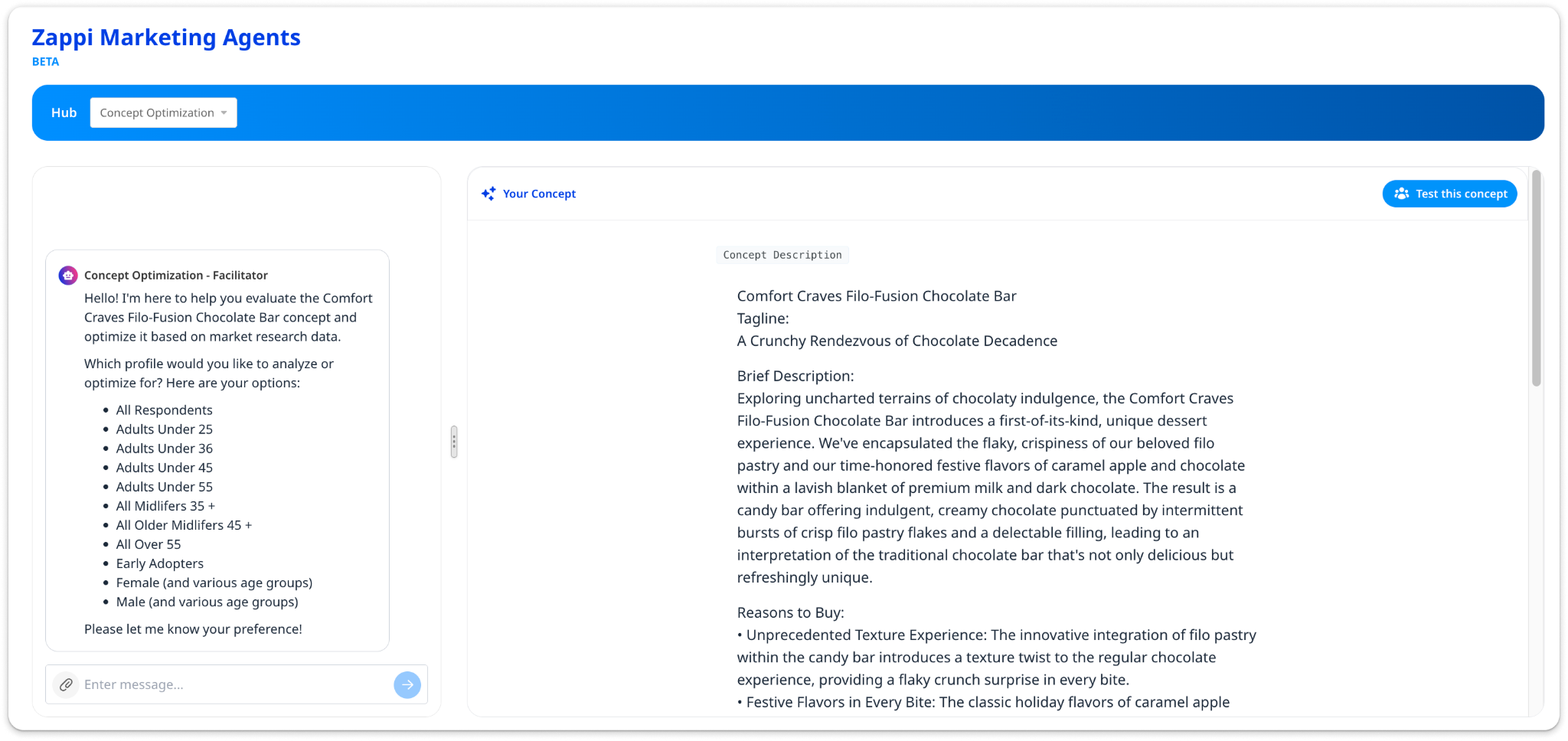Go to the Hub
Image resolution: width=1568 pixels, height=741 pixels.
pyautogui.click(x=64, y=113)
